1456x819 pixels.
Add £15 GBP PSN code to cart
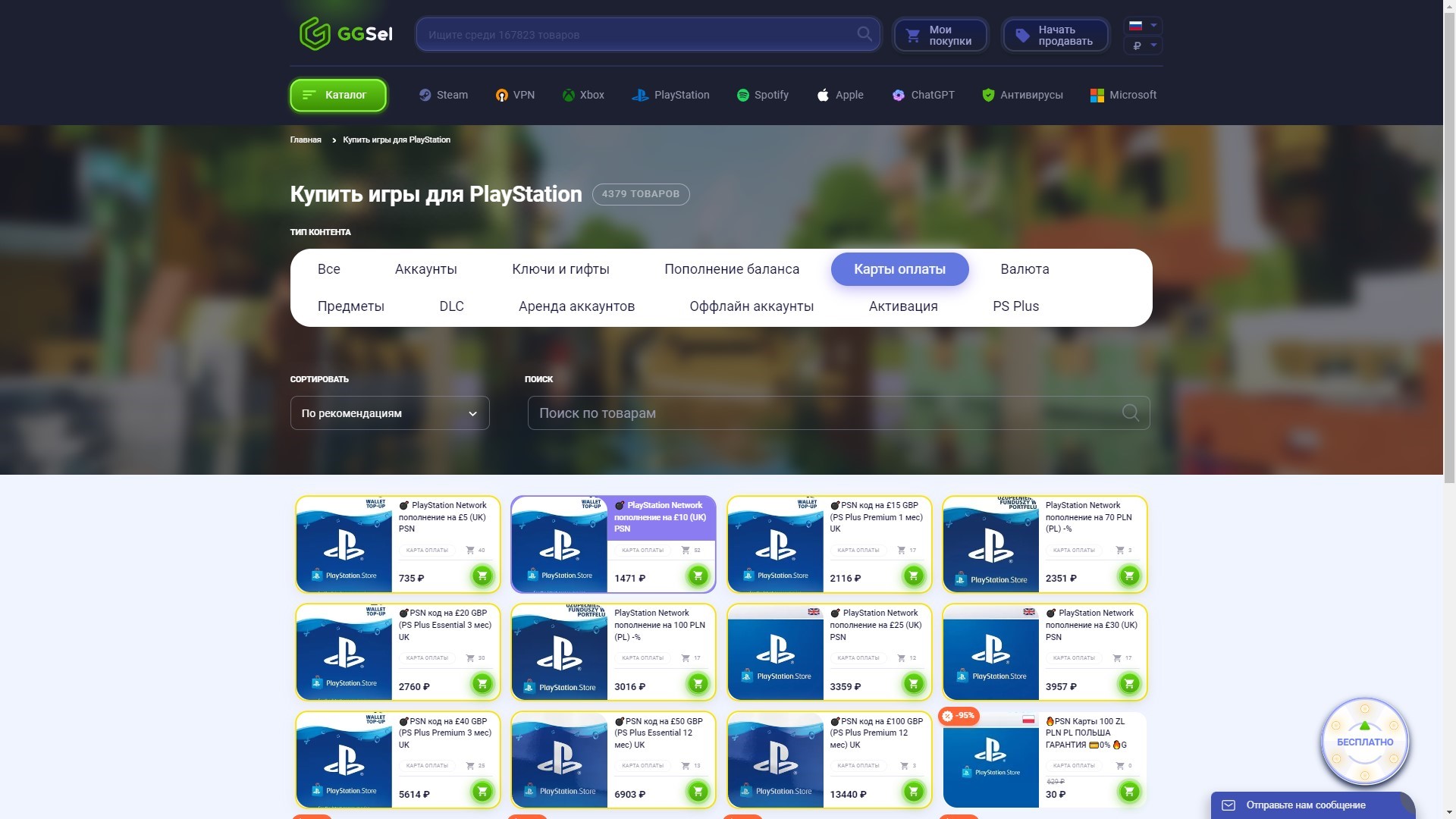pos(914,576)
